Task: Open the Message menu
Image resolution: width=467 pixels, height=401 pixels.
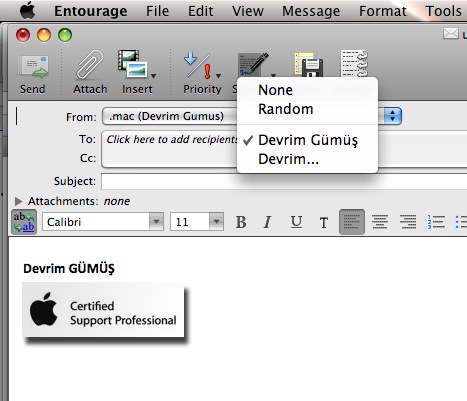Action: [x=311, y=11]
